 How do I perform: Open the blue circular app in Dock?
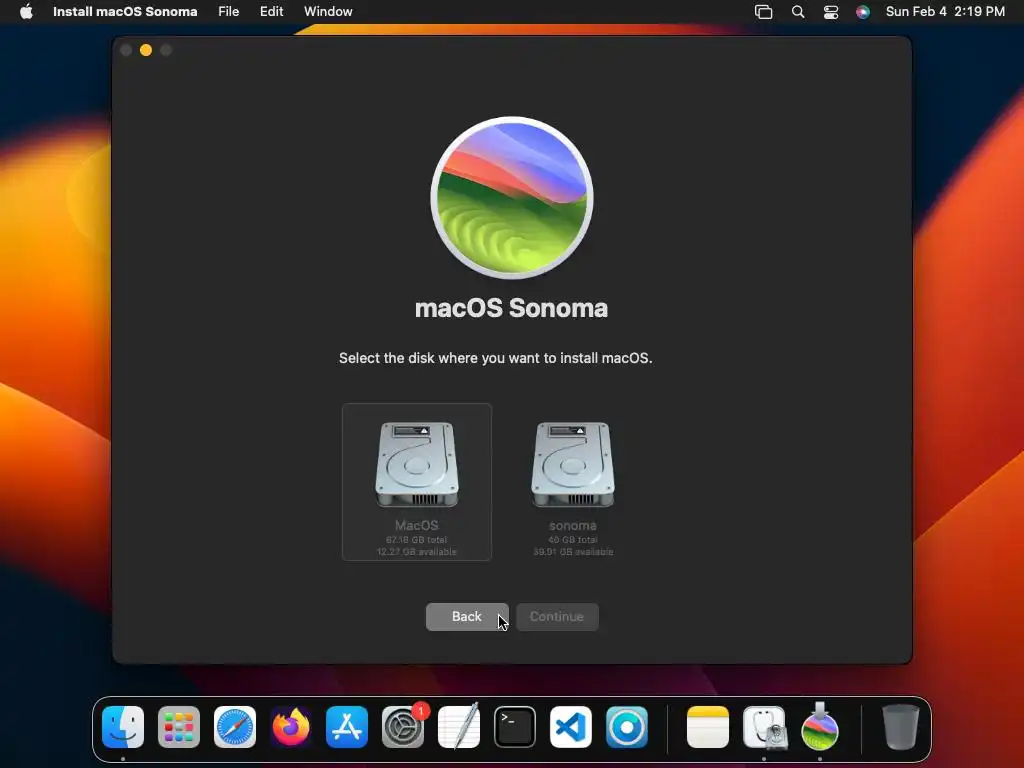(627, 727)
